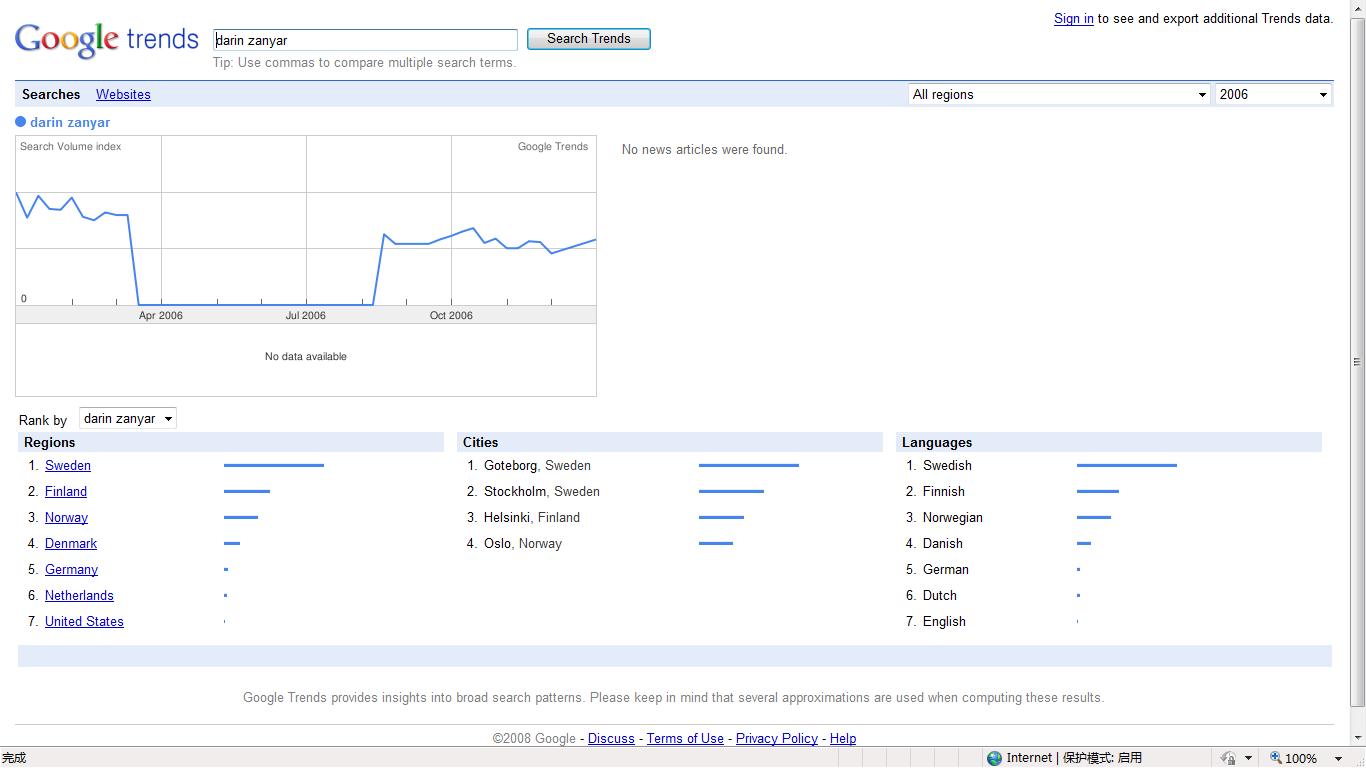Click the Internet zone globe icon
Viewport: 1366px width, 768px height.
coord(994,758)
